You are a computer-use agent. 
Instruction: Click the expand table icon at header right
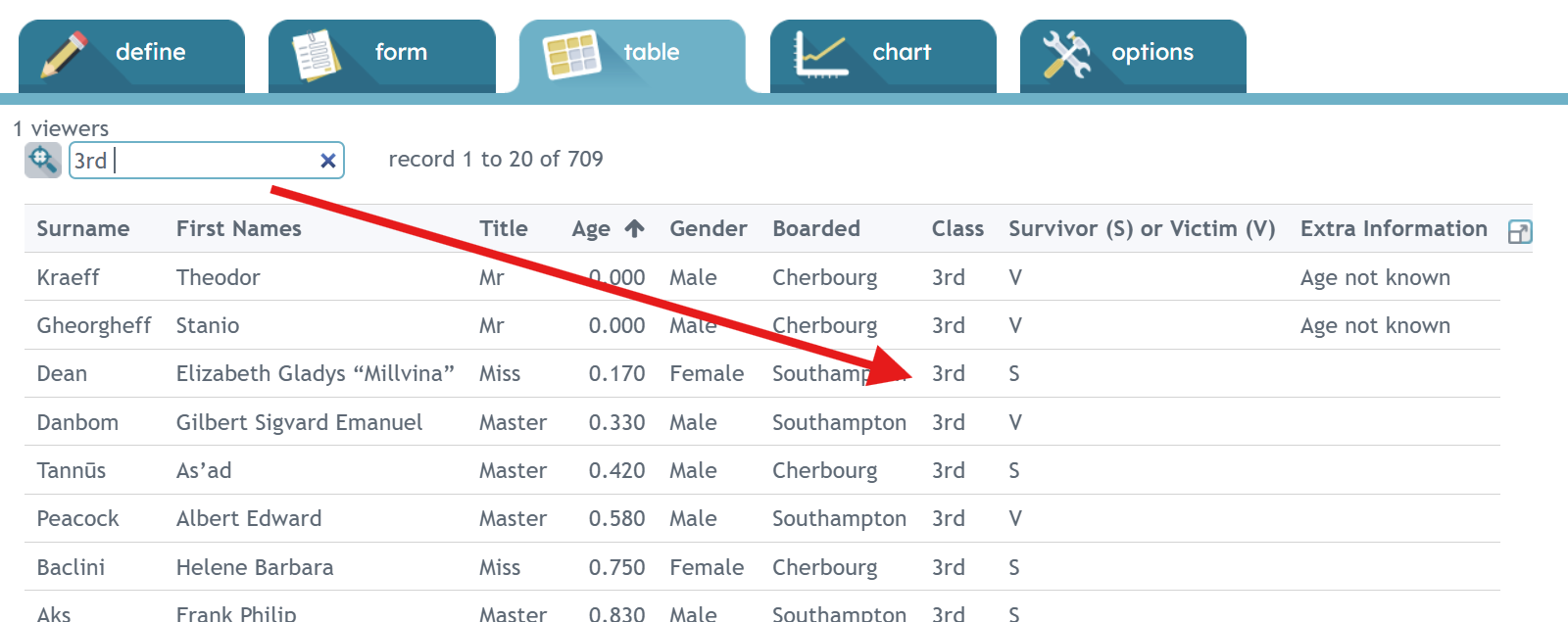(1519, 232)
